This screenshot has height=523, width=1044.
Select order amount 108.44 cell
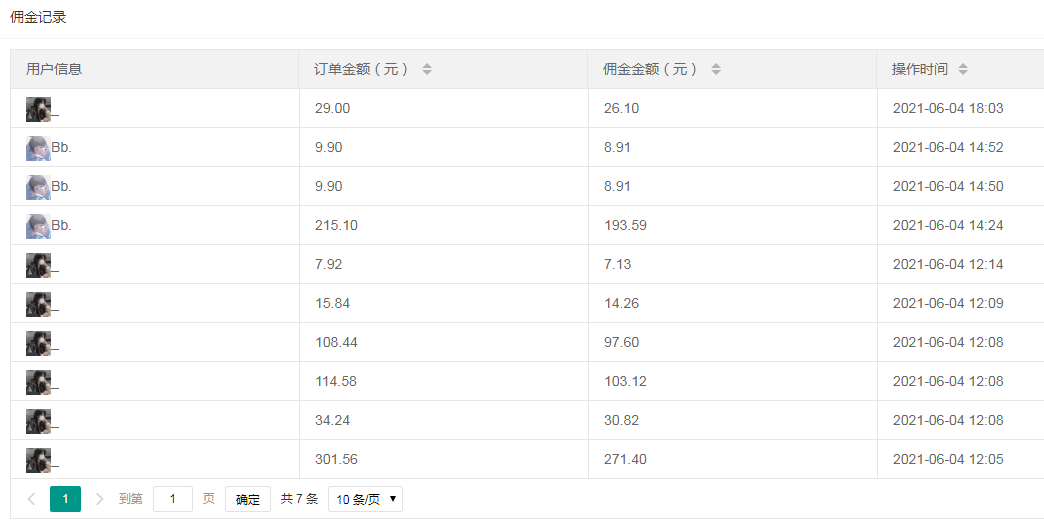click(x=443, y=342)
